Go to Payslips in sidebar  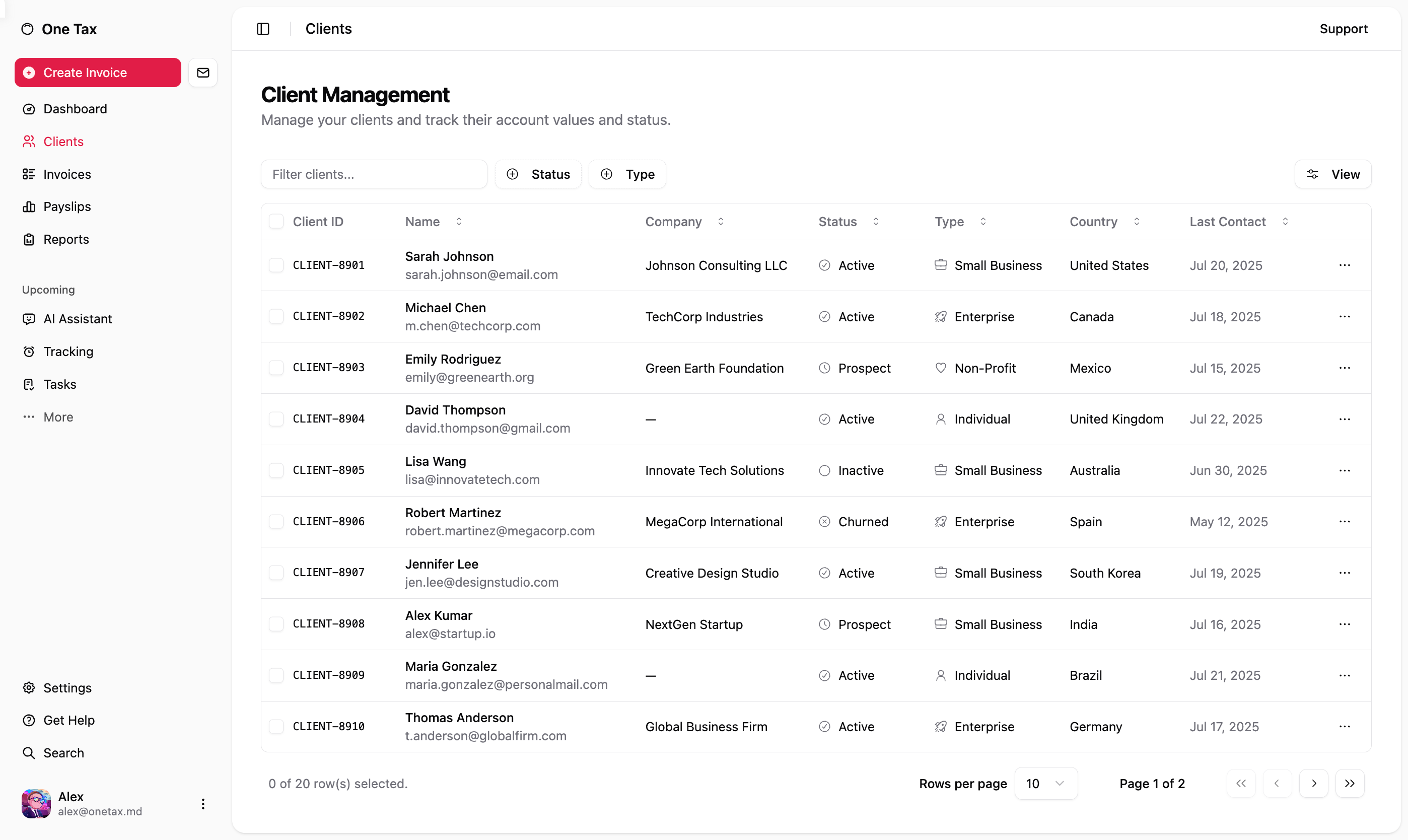click(67, 206)
